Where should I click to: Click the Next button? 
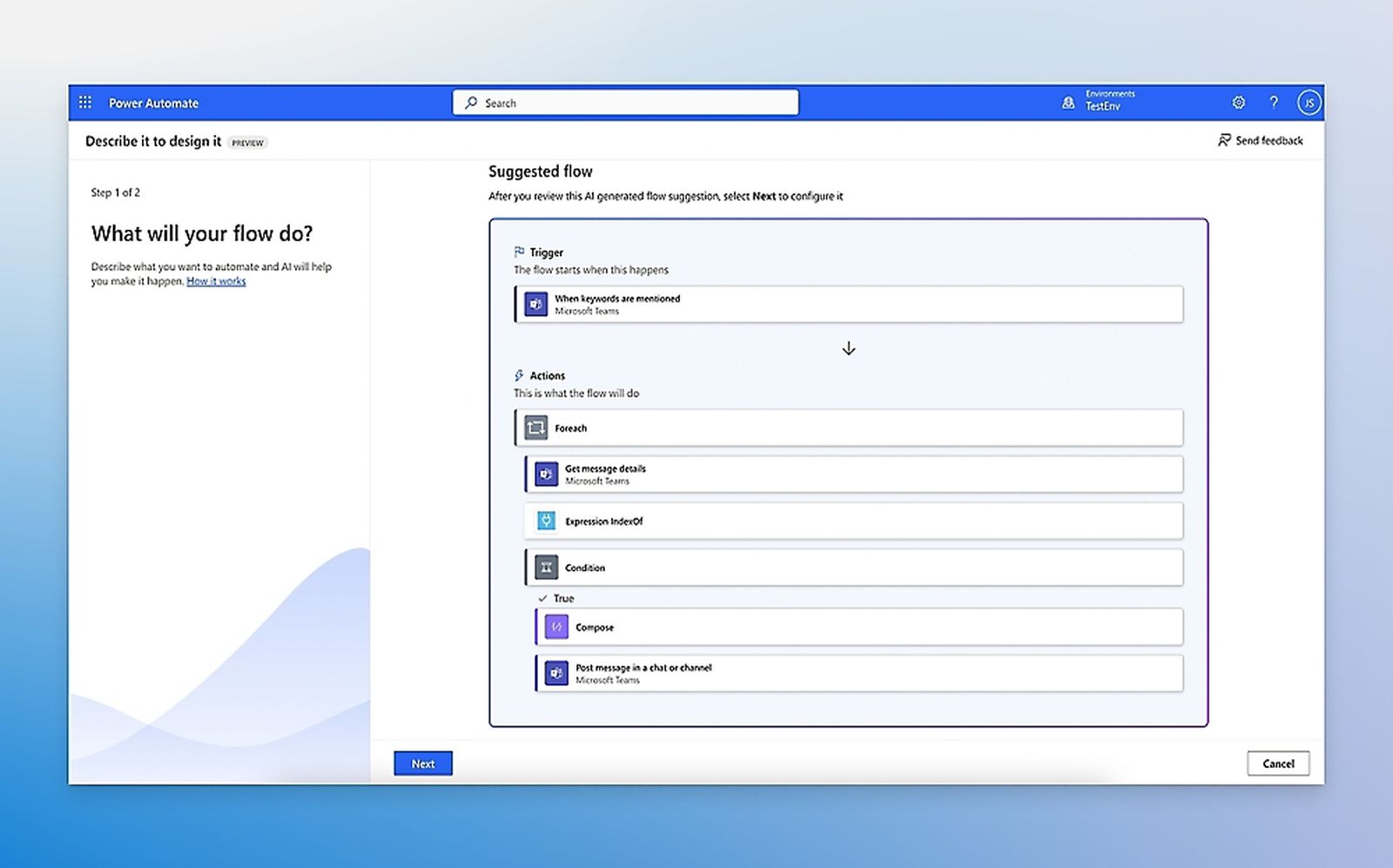pyautogui.click(x=422, y=763)
